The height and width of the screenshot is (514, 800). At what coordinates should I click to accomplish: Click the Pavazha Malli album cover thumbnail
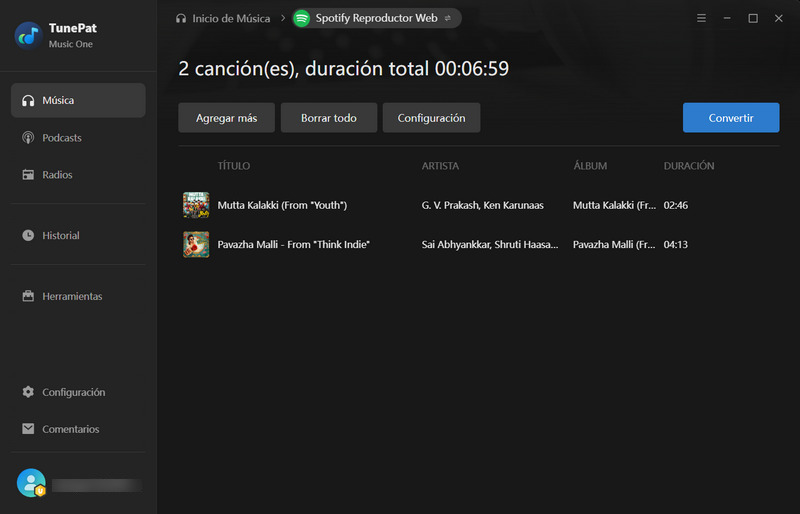(x=196, y=244)
